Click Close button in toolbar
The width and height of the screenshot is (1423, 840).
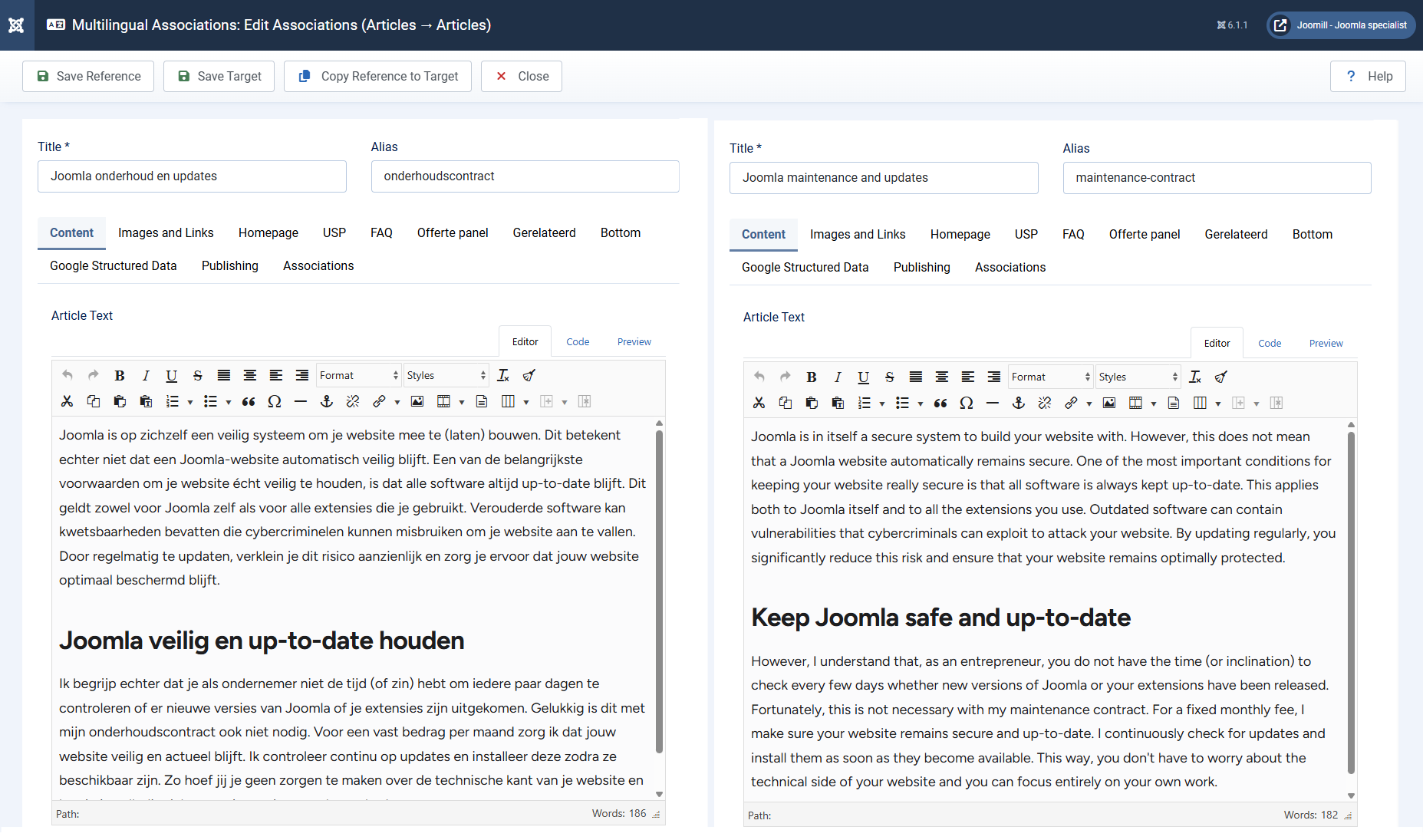pyautogui.click(x=522, y=76)
